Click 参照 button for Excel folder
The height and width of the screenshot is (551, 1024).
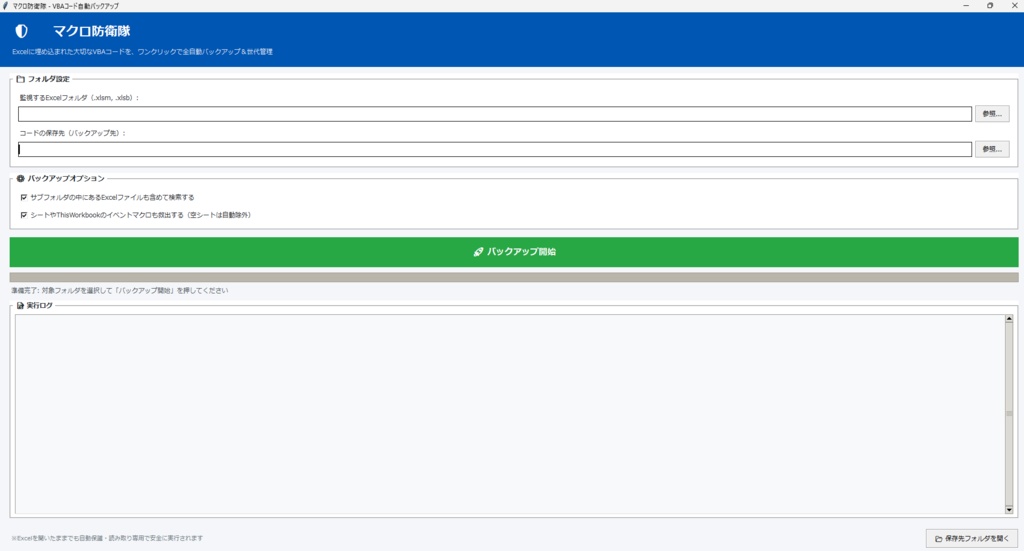(992, 114)
